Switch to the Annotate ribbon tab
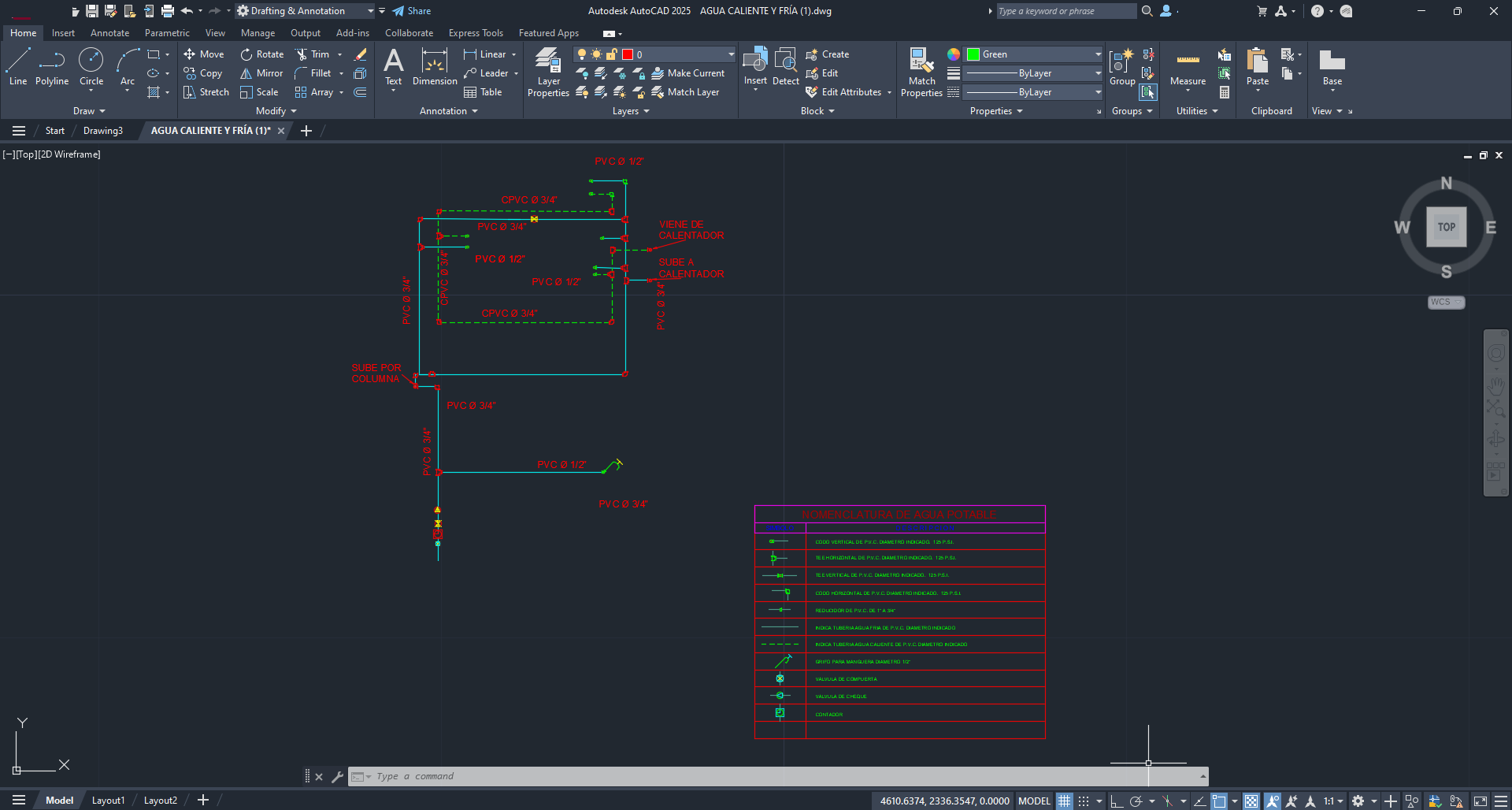1512x810 pixels. [109, 32]
